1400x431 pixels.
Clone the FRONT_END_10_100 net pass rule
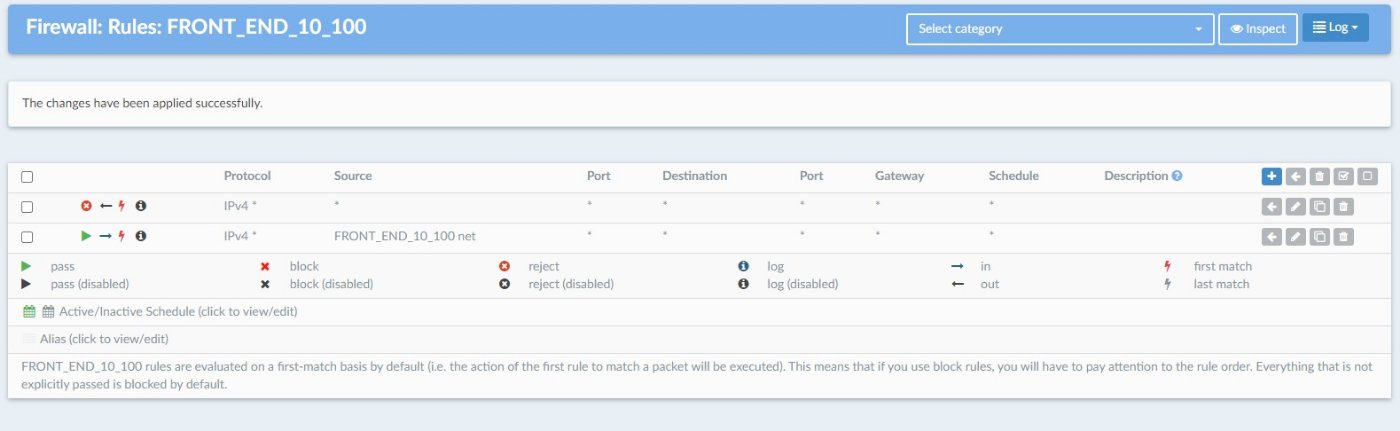click(1320, 237)
